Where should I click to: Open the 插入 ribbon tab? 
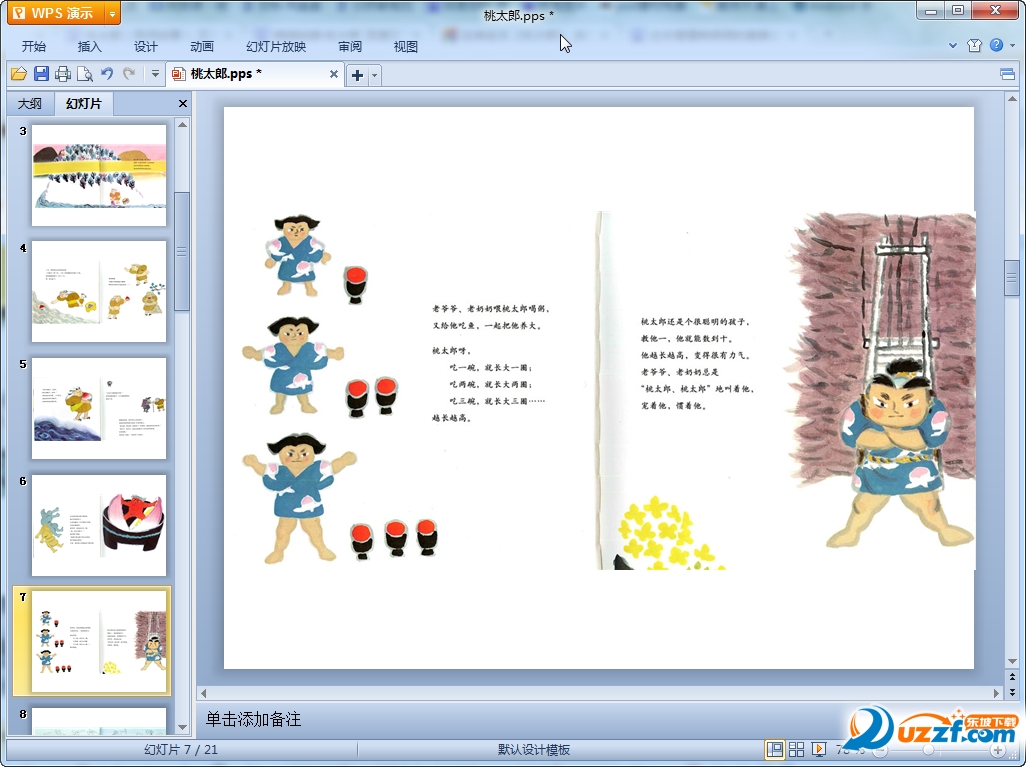[x=90, y=46]
